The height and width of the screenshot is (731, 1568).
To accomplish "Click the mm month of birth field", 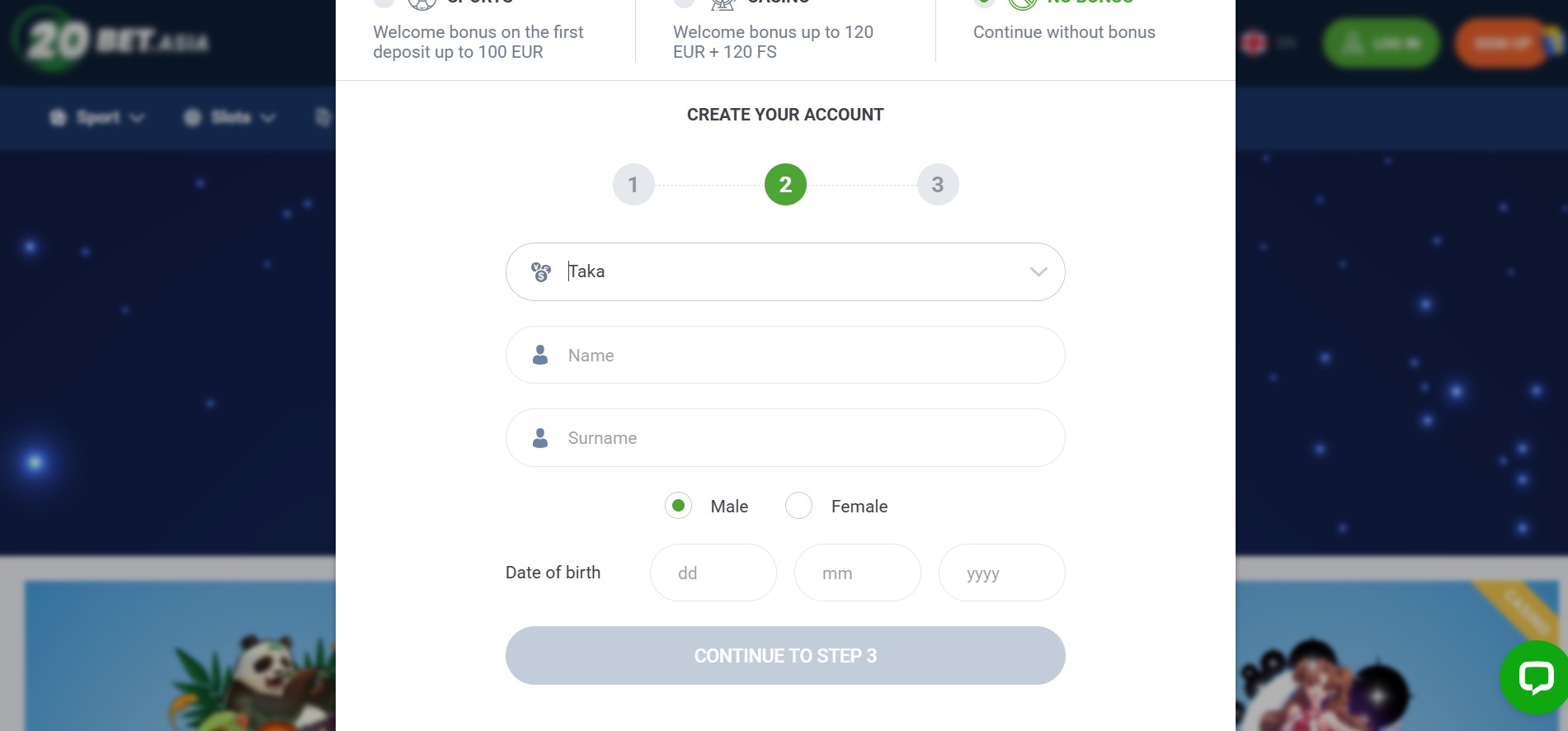I will pyautogui.click(x=858, y=573).
